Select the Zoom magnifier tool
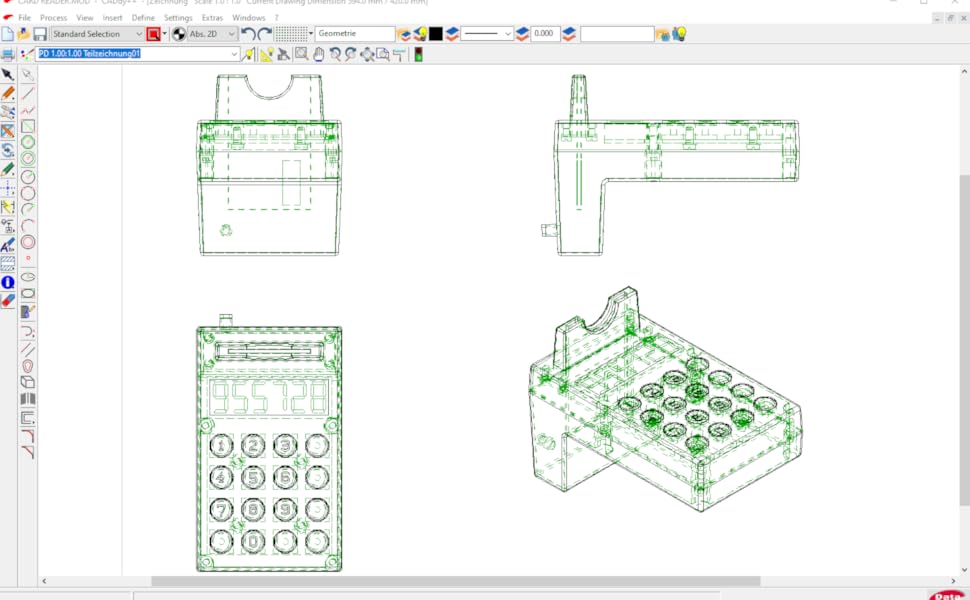The height and width of the screenshot is (600, 970). tap(337, 53)
